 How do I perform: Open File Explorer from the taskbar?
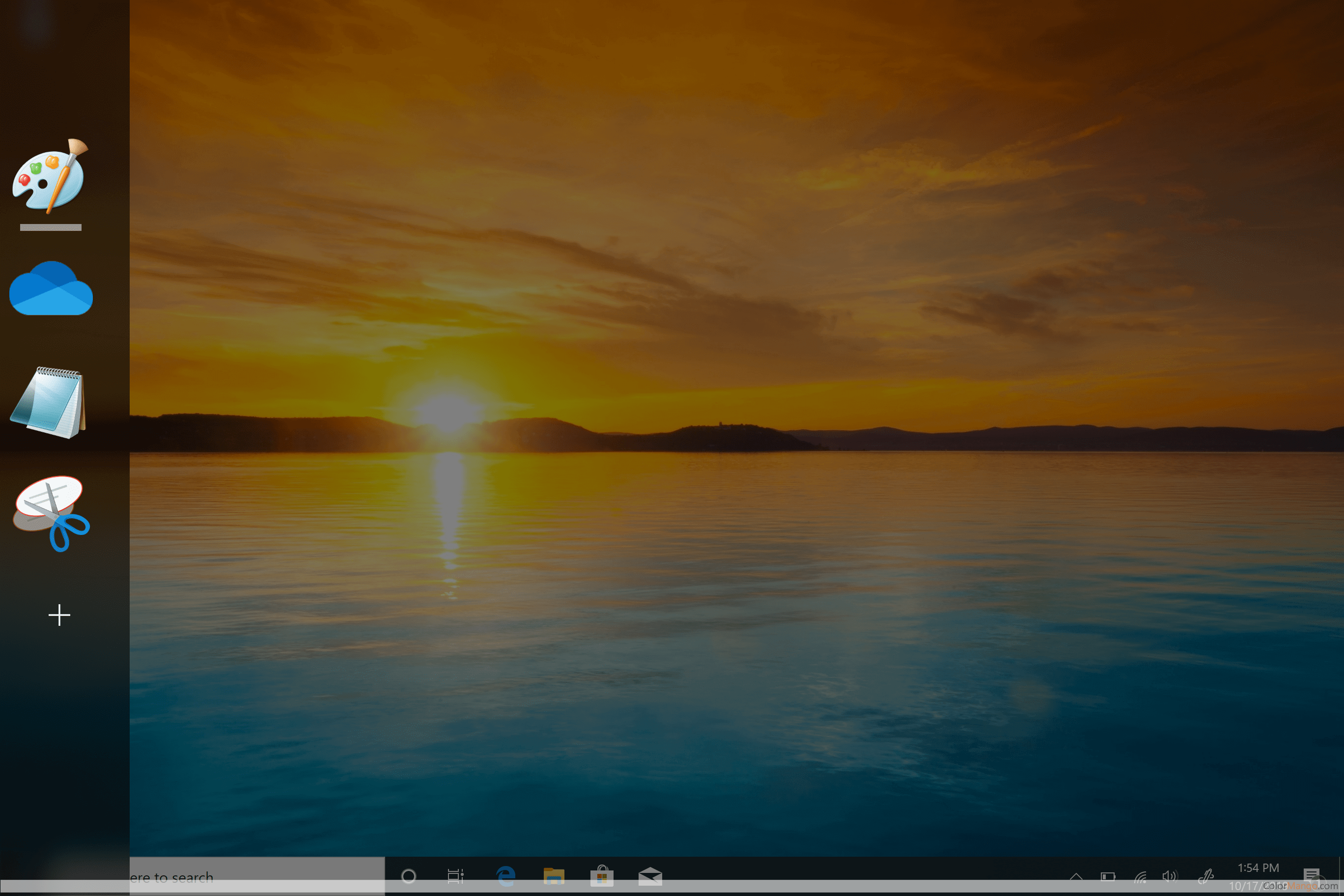(x=554, y=875)
